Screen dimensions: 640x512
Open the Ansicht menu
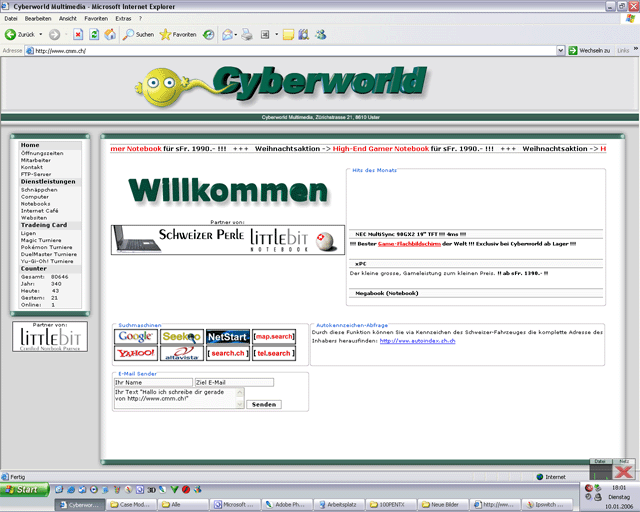tap(68, 18)
